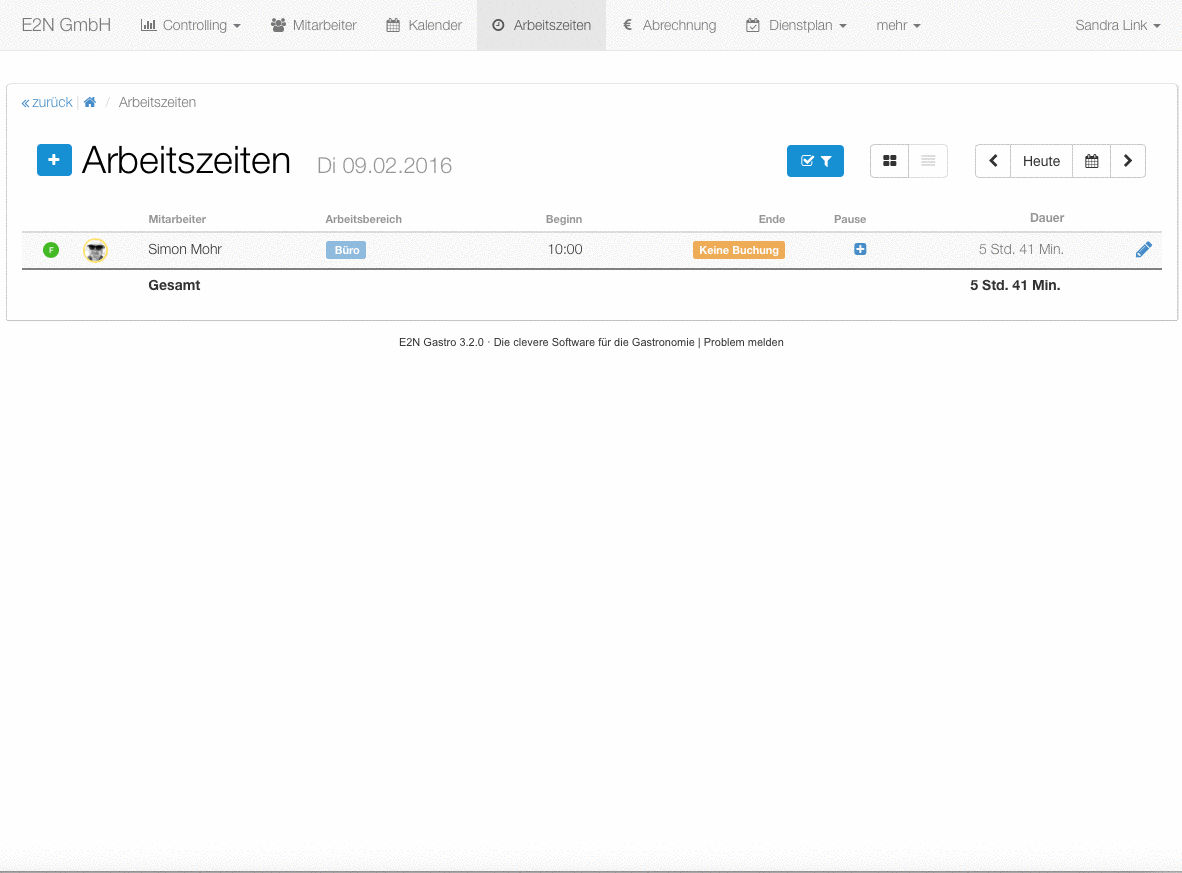Click the home icon in the breadcrumb
Screen dimensions: 1182x873
point(90,102)
